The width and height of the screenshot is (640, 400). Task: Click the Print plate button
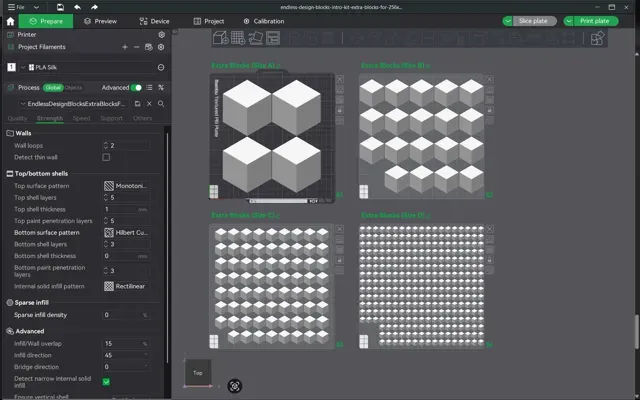click(596, 21)
